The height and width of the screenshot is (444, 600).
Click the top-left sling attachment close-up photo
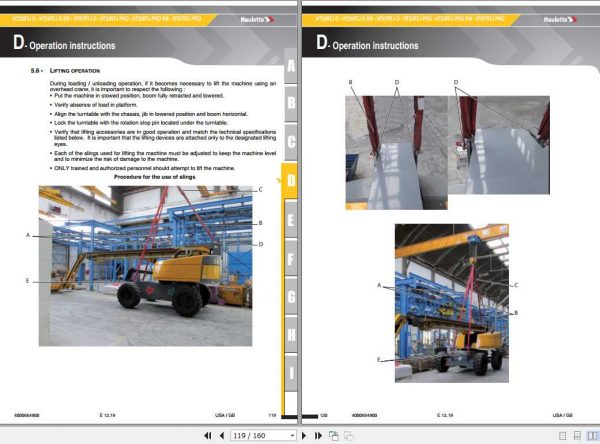pyautogui.click(x=396, y=153)
